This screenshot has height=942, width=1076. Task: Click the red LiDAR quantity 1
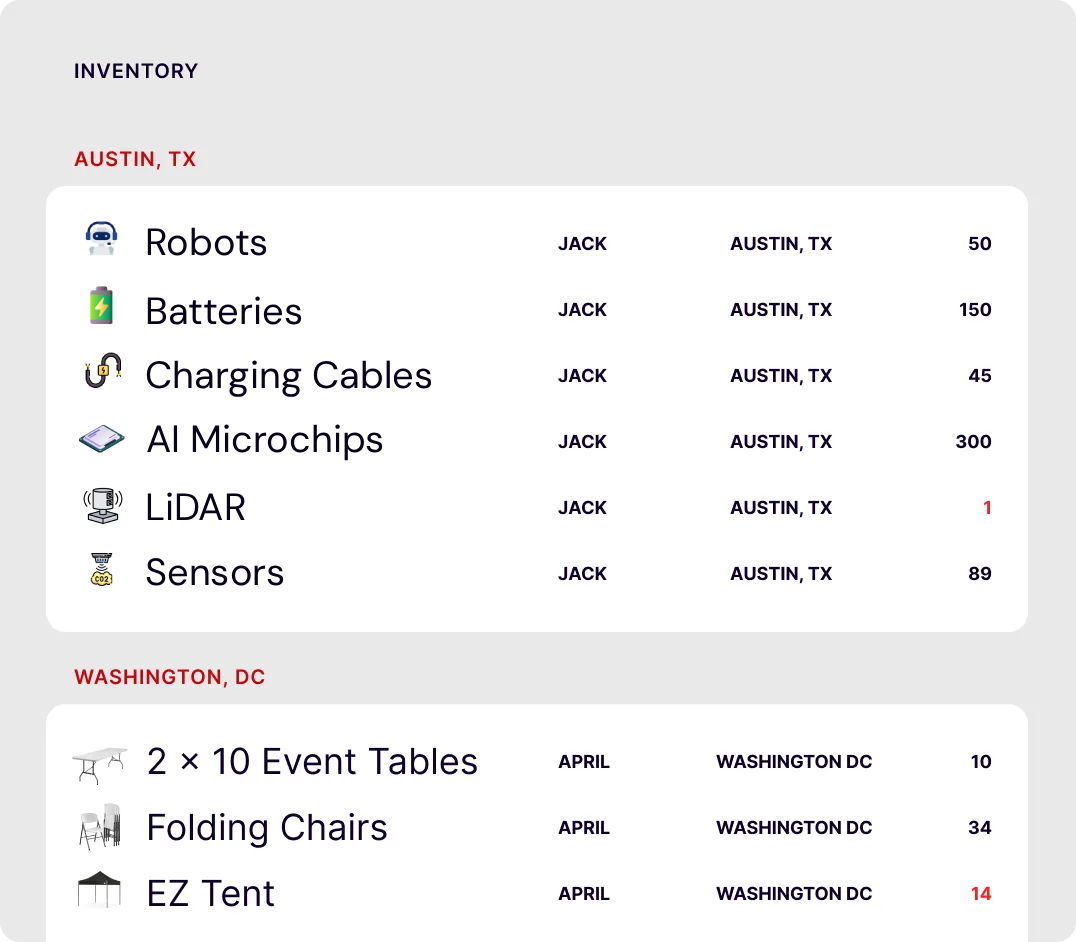tap(987, 508)
